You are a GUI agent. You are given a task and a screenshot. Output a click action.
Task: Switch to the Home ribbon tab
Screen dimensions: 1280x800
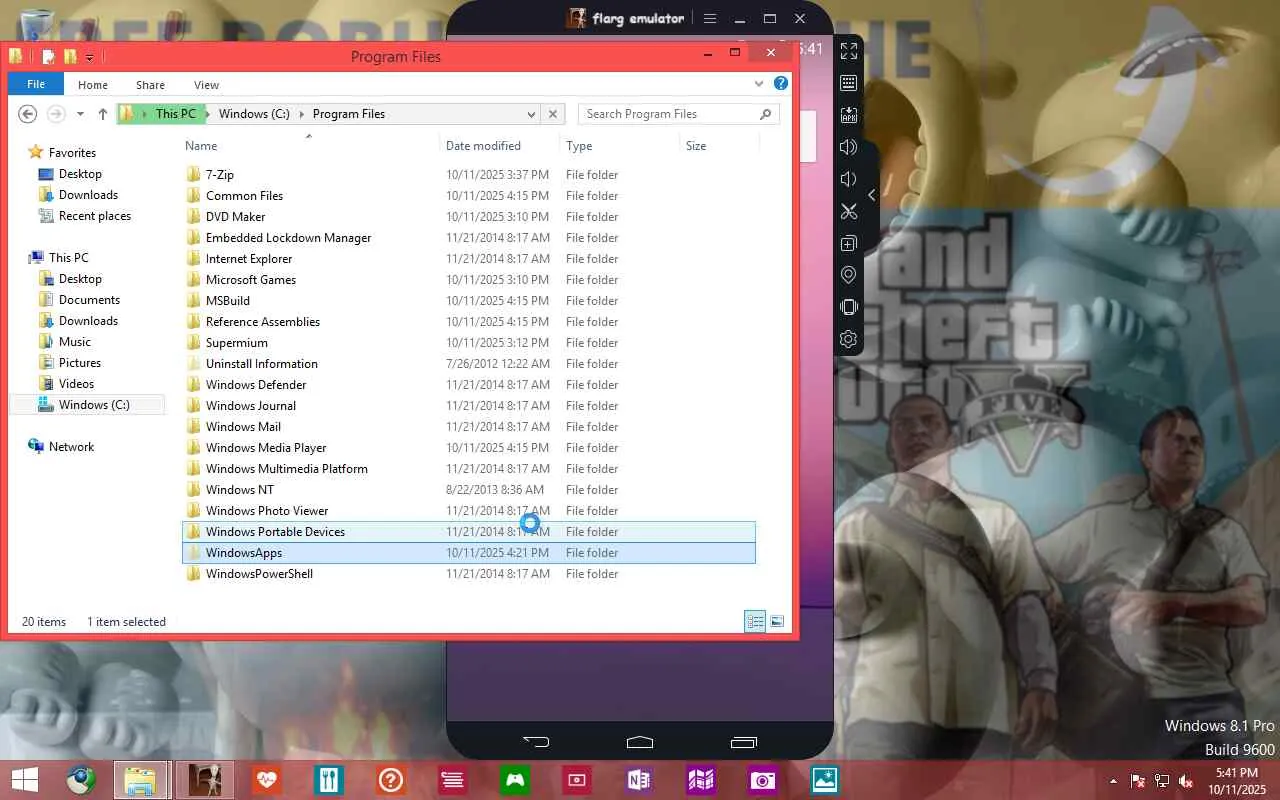click(x=93, y=85)
